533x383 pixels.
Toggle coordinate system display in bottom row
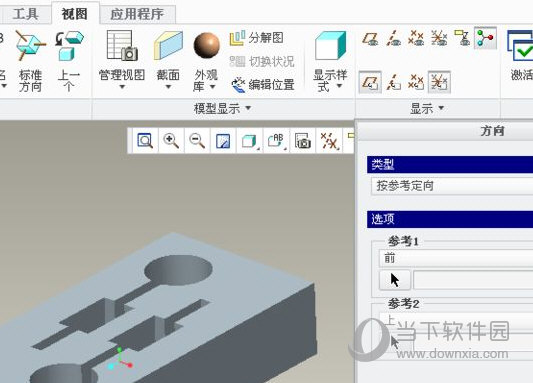click(439, 82)
